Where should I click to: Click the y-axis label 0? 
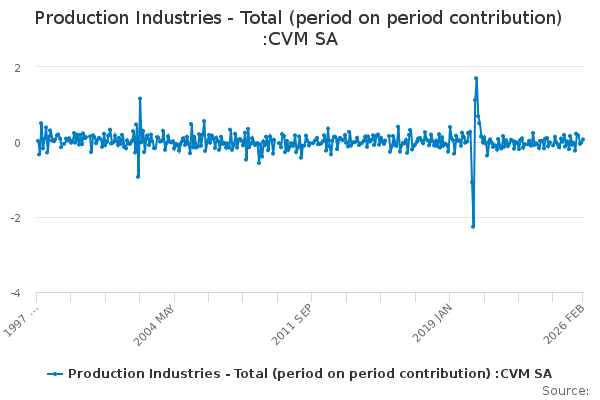pos(18,143)
